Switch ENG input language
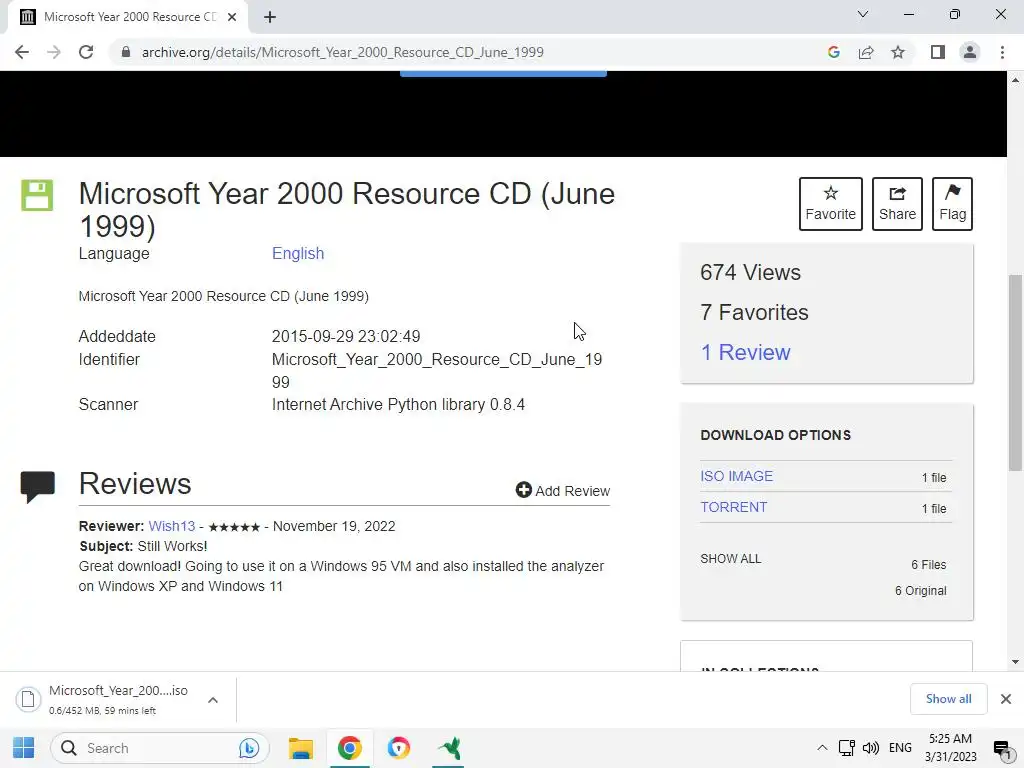This screenshot has height=768, width=1024. (900, 748)
